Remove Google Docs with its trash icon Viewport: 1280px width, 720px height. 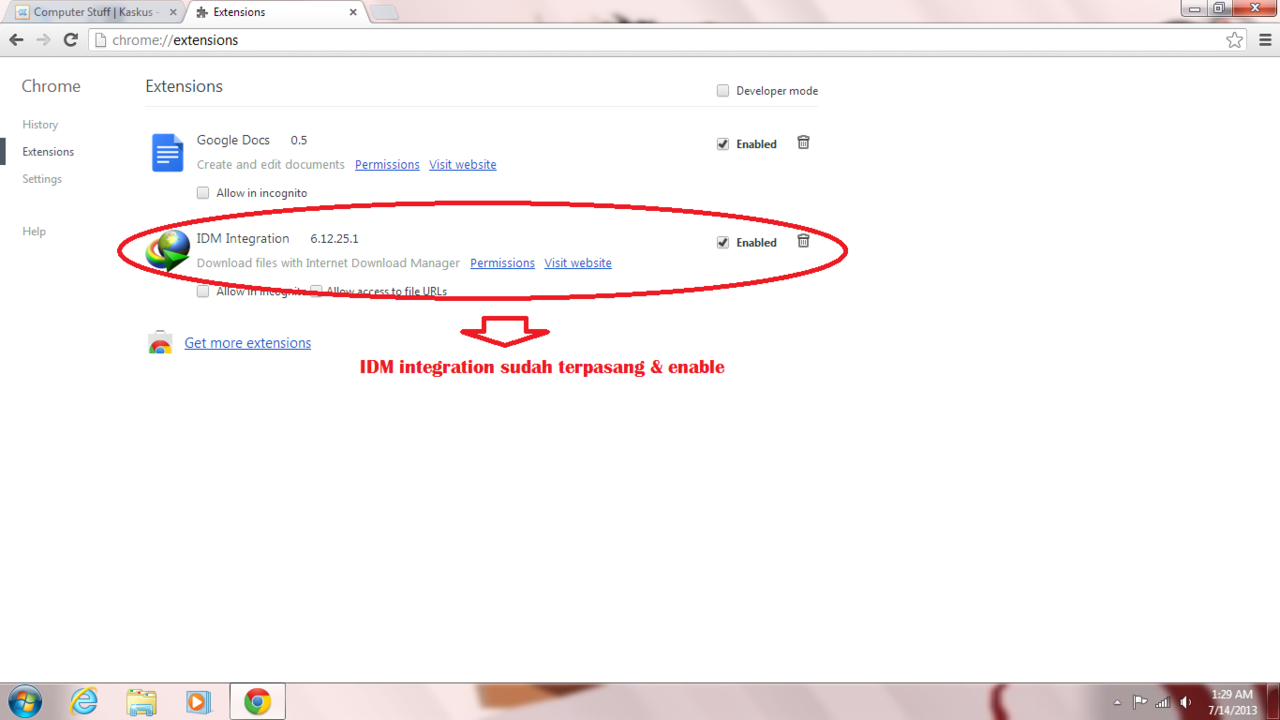(x=803, y=143)
